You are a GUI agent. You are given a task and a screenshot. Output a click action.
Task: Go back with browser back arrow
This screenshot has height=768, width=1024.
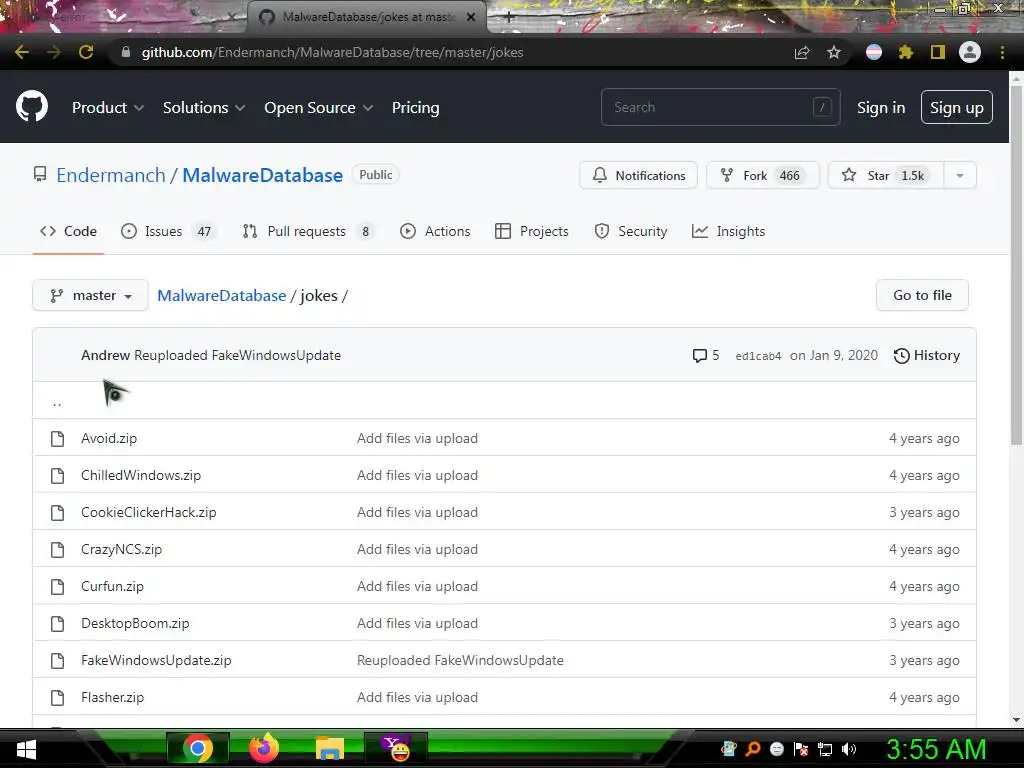22,52
